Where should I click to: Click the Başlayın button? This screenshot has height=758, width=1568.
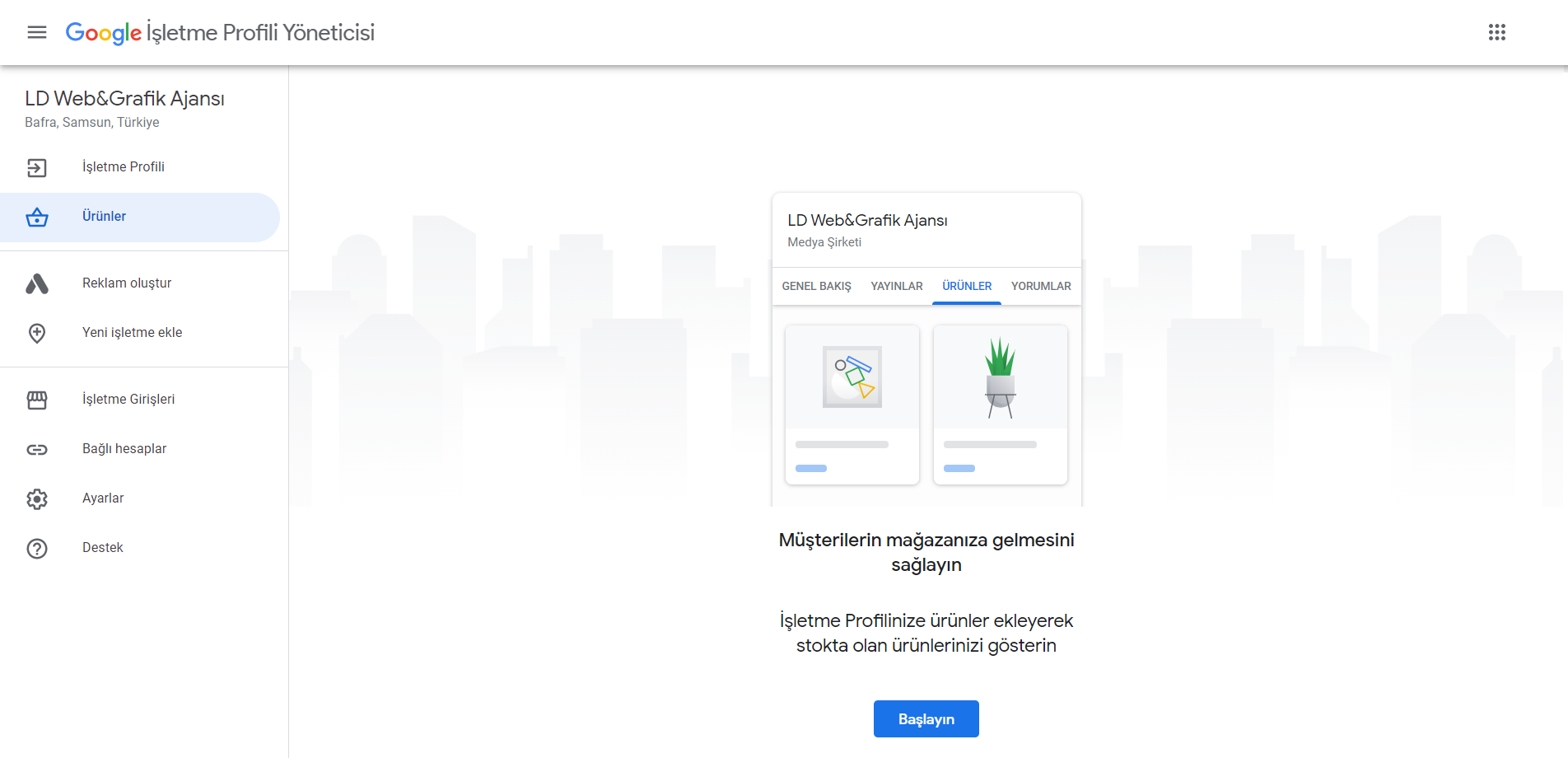[x=926, y=719]
